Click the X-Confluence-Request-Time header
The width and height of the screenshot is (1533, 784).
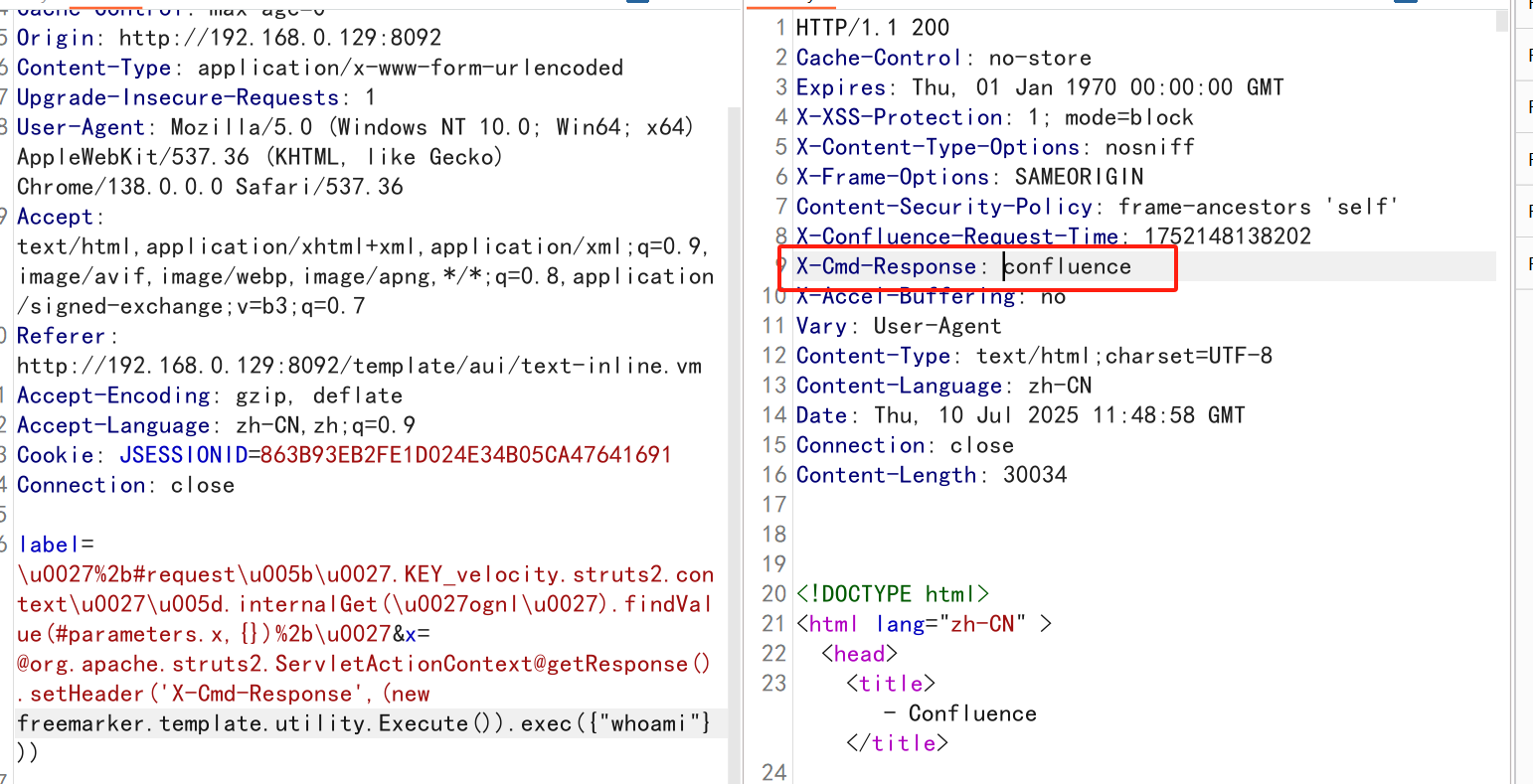(x=1054, y=236)
